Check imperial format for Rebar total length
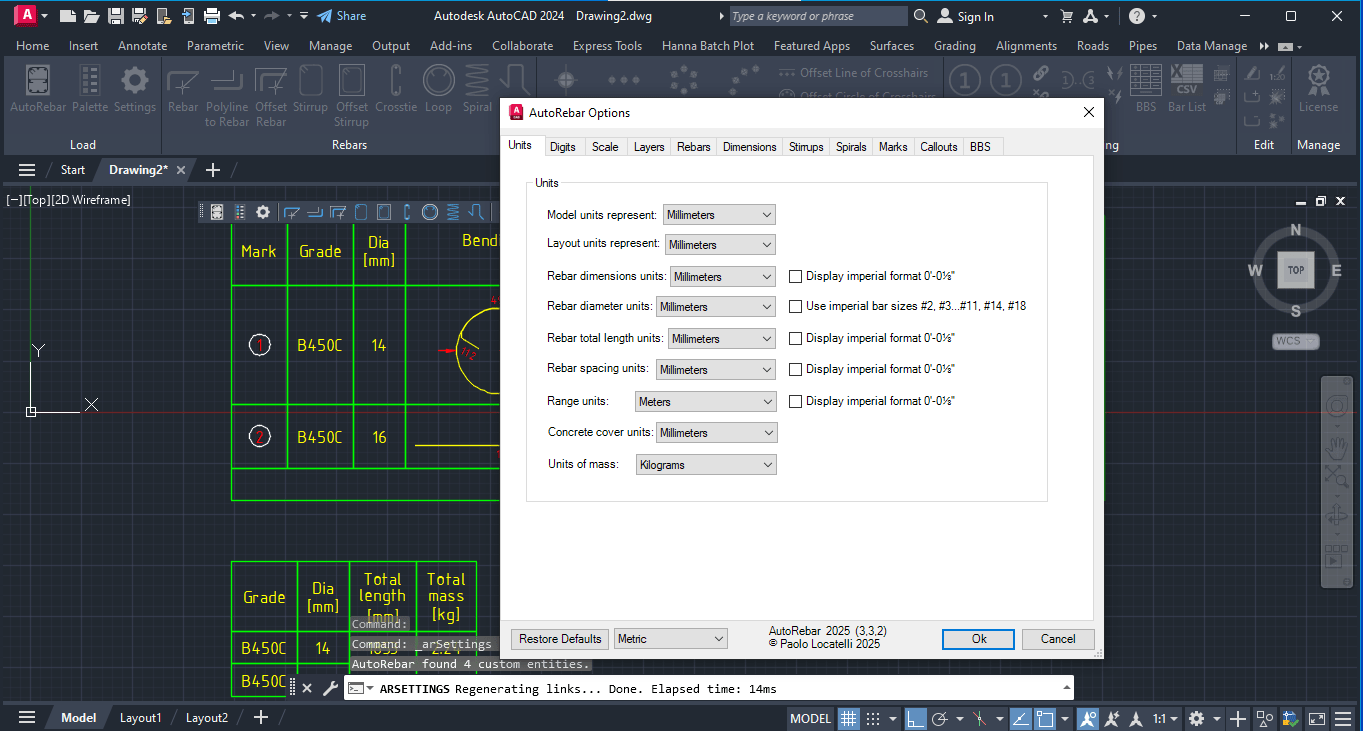Image resolution: width=1363 pixels, height=731 pixels. pyautogui.click(x=796, y=338)
